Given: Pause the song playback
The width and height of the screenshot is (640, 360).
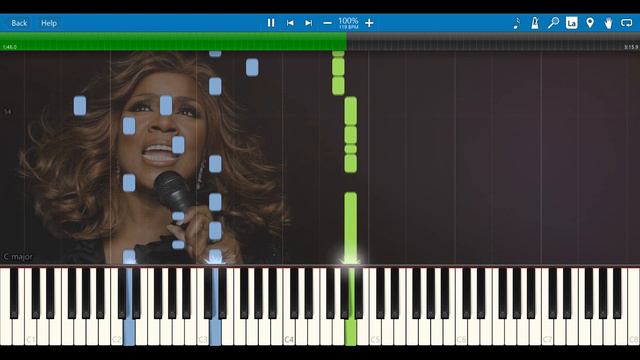Looking at the screenshot, I should (x=271, y=23).
